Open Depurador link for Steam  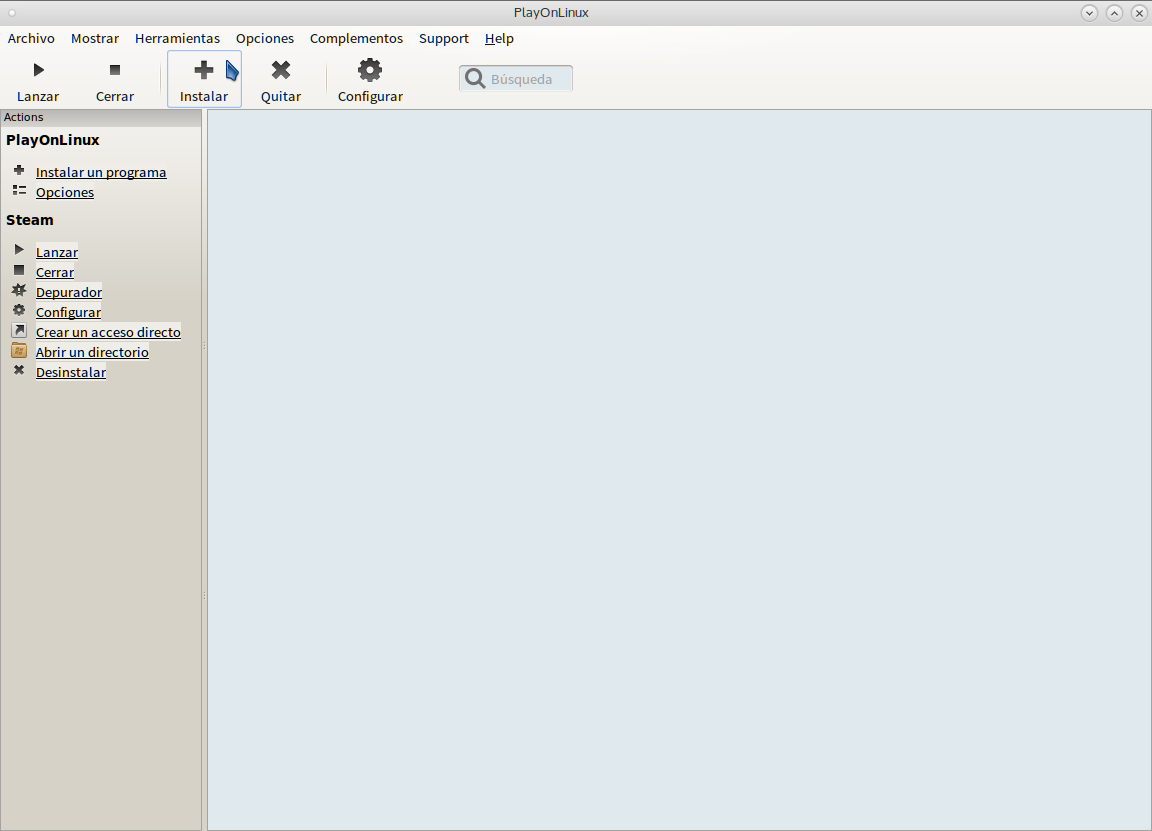pyautogui.click(x=69, y=292)
